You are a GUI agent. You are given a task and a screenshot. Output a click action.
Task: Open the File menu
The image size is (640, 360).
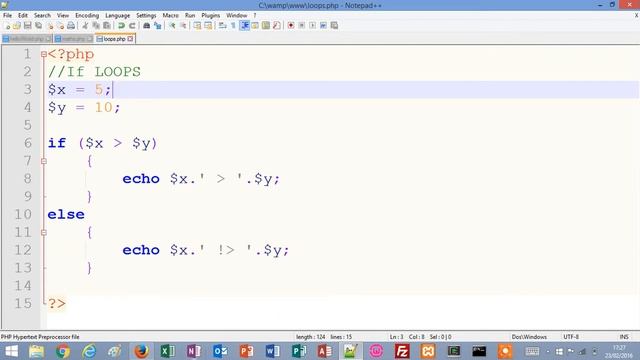click(x=7, y=16)
